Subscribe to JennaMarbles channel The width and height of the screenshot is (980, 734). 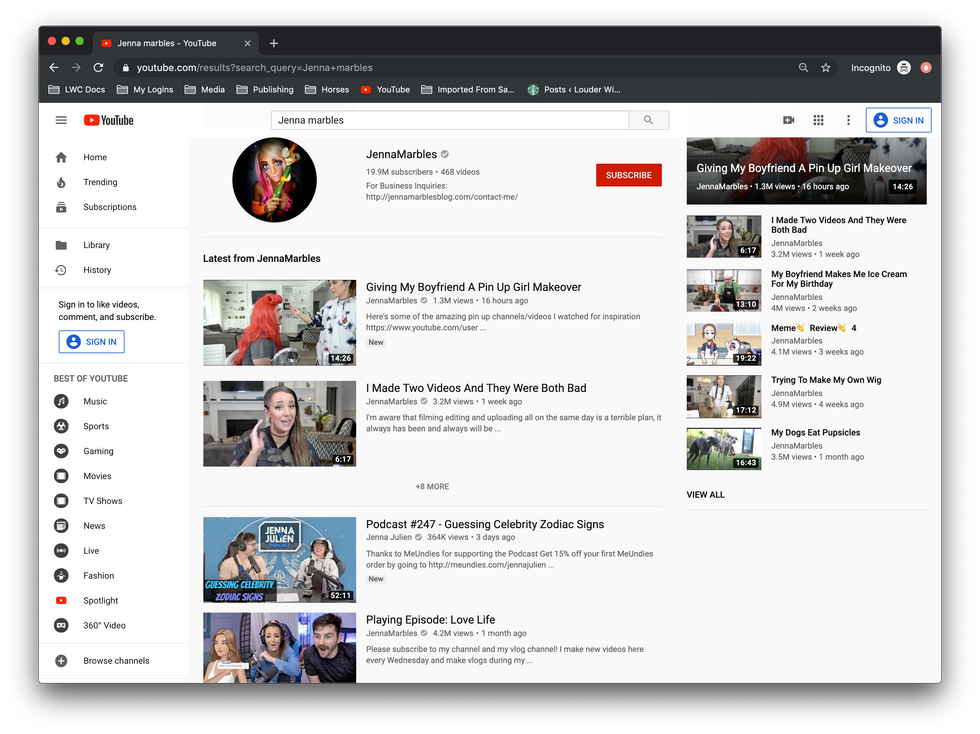click(x=629, y=175)
